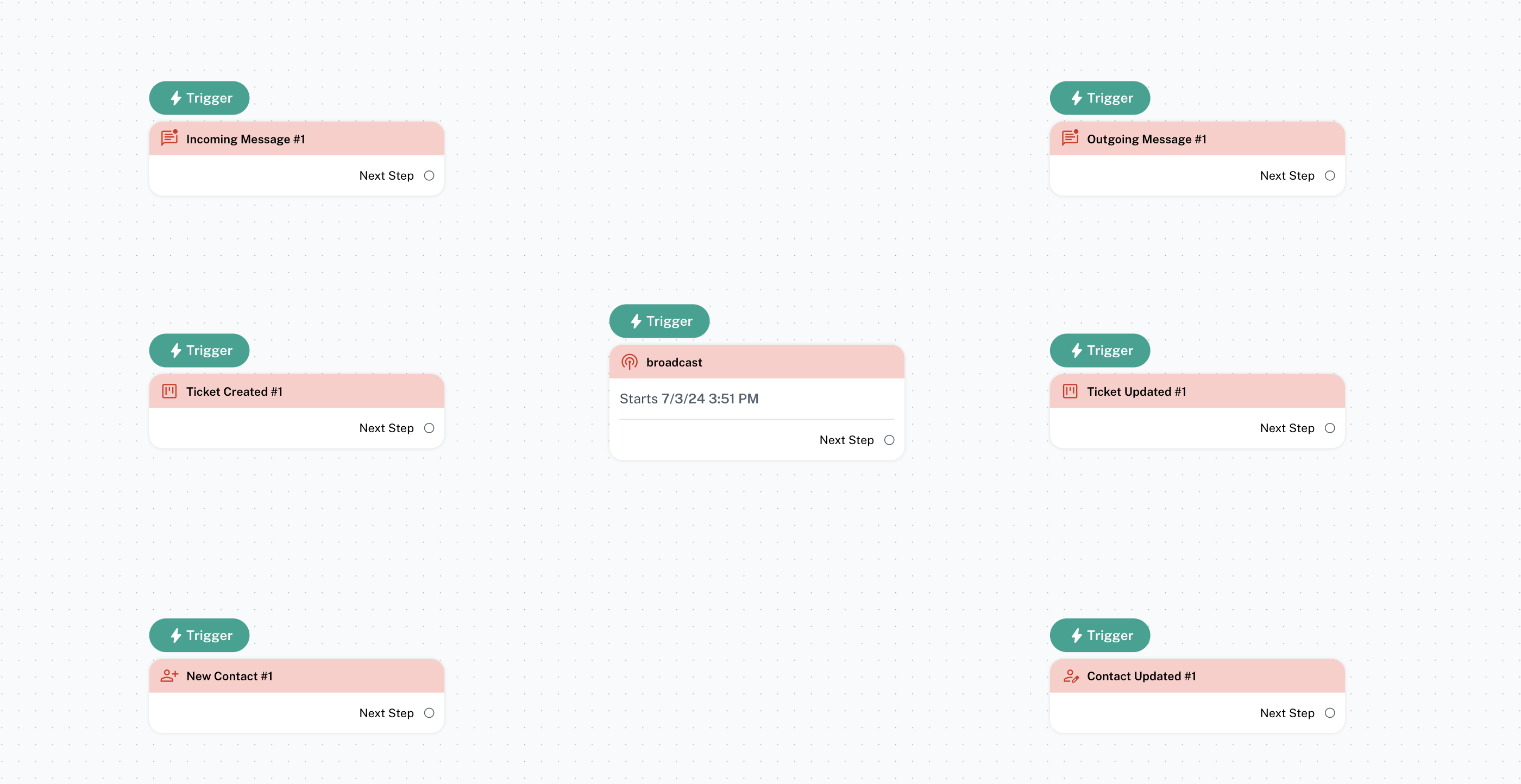Select Next Step connector of Contact Updated #1
Image resolution: width=1521 pixels, height=784 pixels.
1330,712
